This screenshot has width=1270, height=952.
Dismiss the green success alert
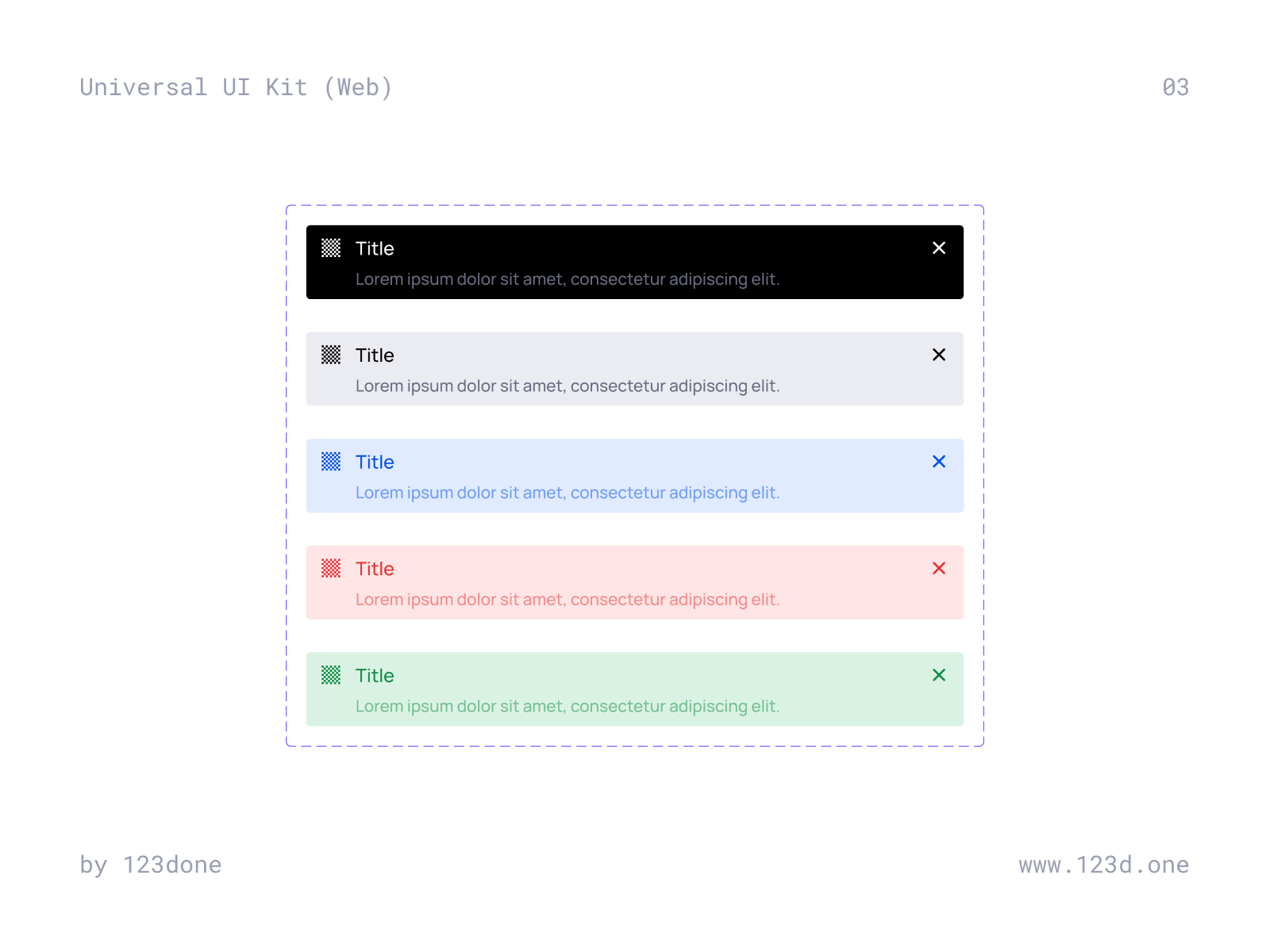point(939,675)
